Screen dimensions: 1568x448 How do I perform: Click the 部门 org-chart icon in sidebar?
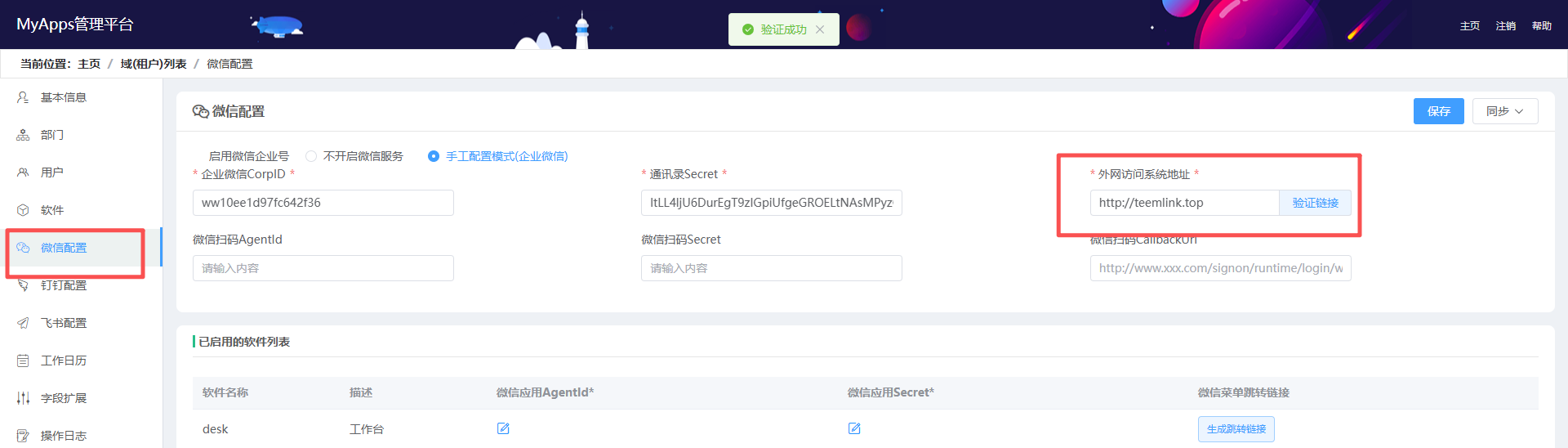point(23,135)
